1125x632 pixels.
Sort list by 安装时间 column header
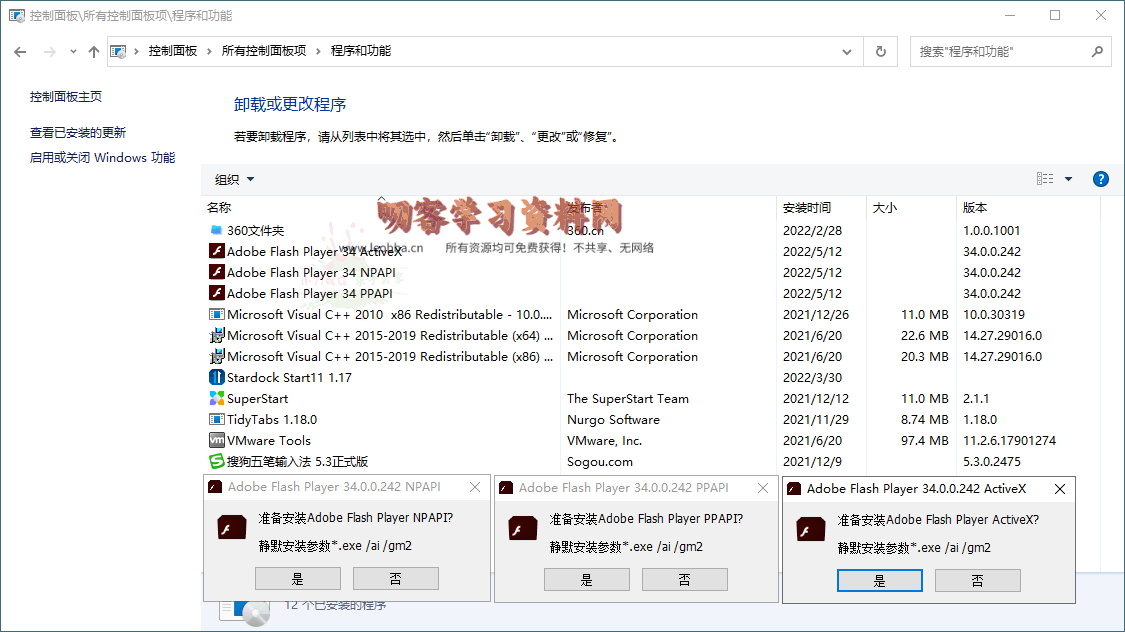click(807, 208)
